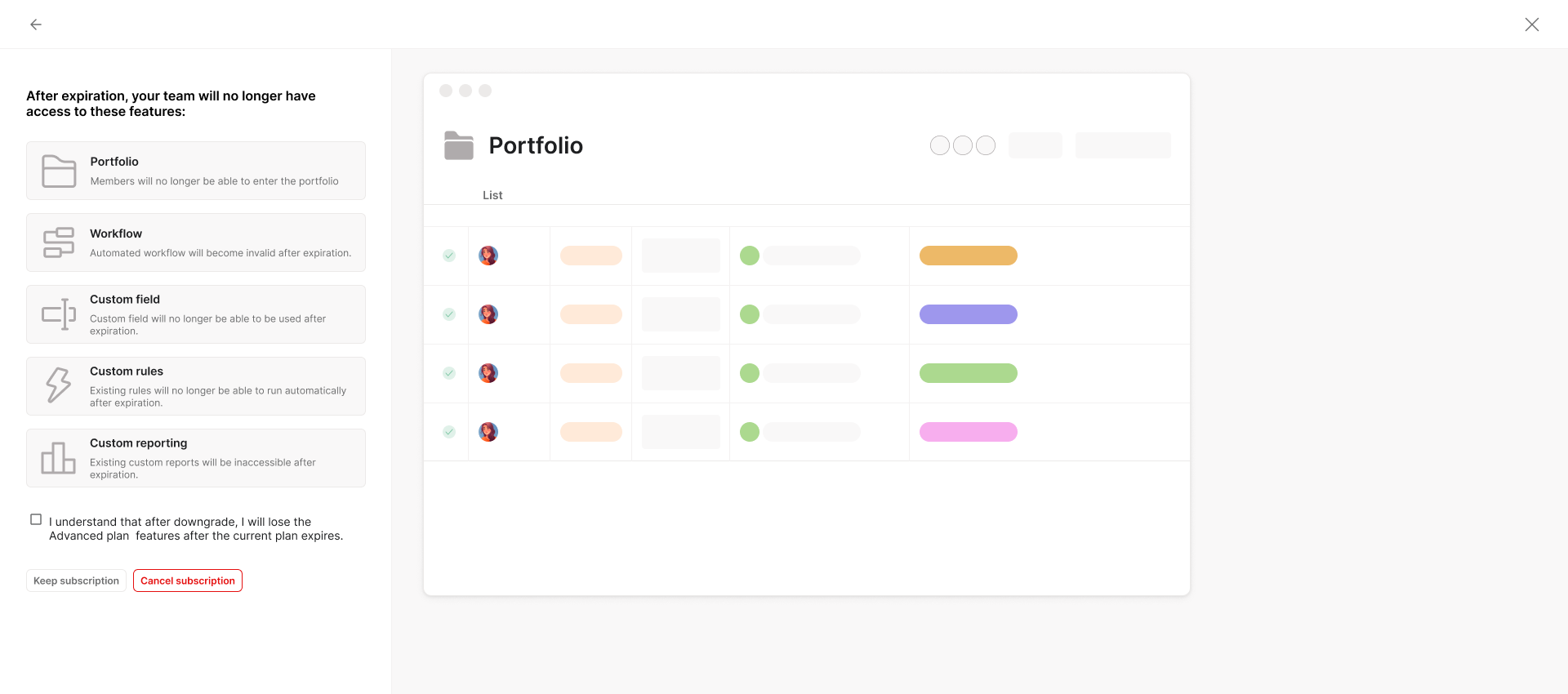Click the pink status pill in fourth row
Viewport: 1568px width, 694px height.
pyautogui.click(x=969, y=432)
